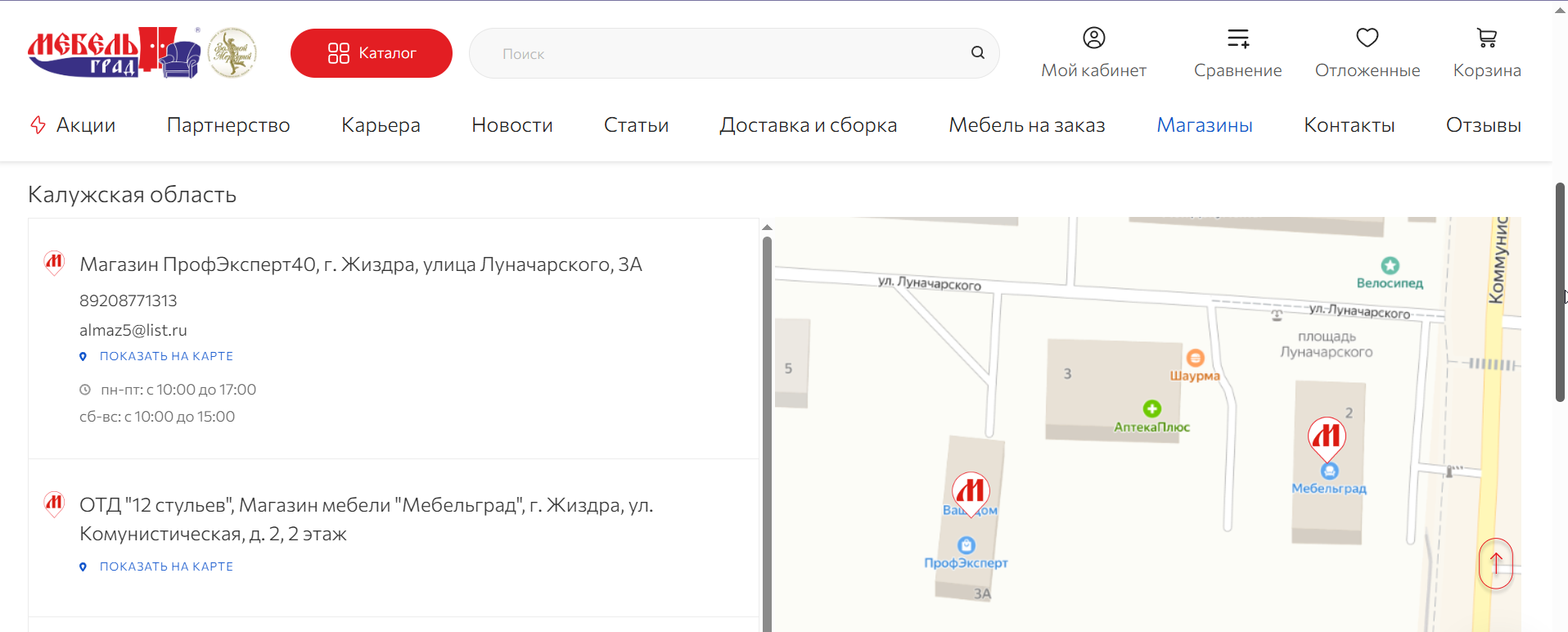The width and height of the screenshot is (1568, 632).
Task: Click phone number 89208771313
Action: point(128,300)
